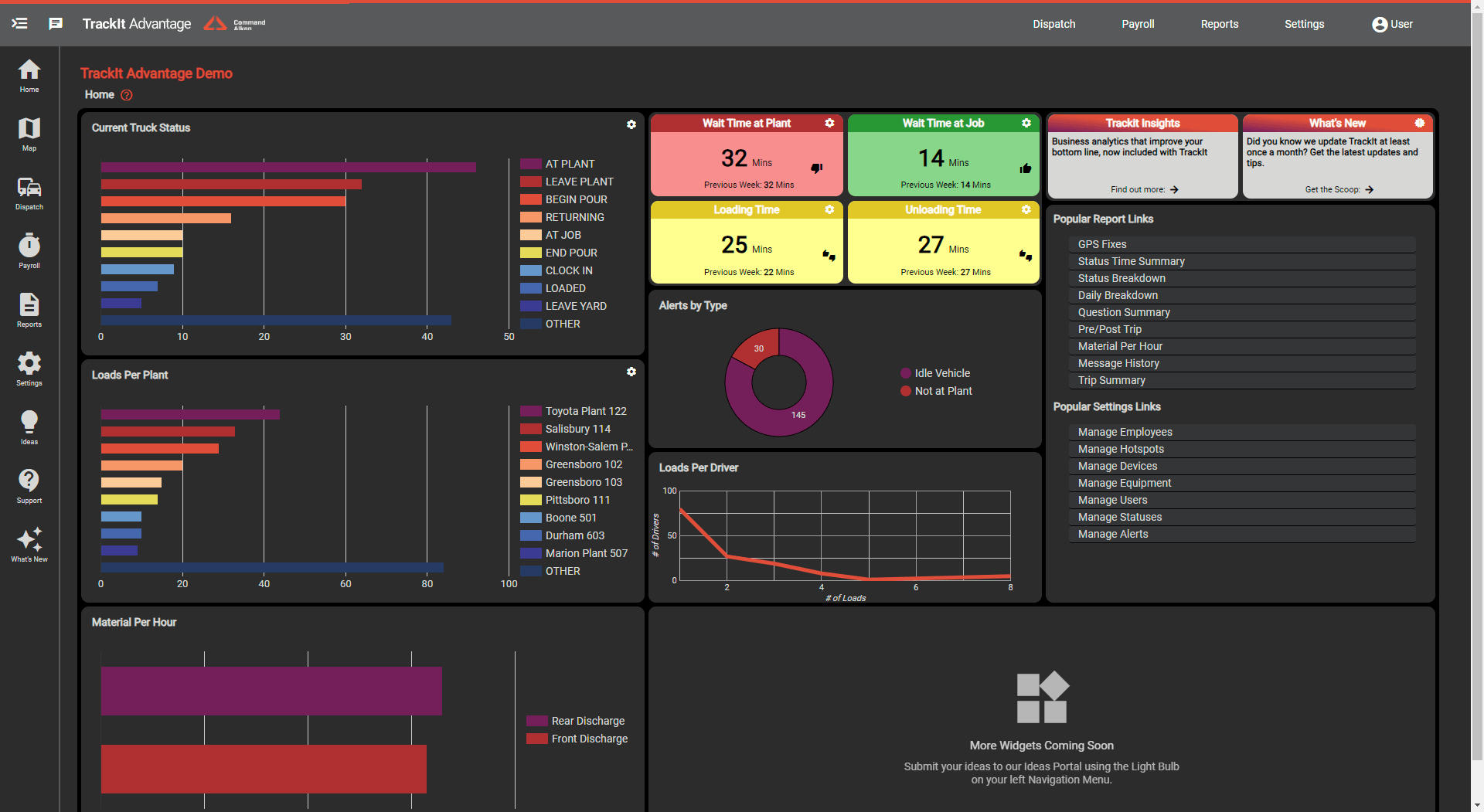Screen dimensions: 1484x812
Task: Click the feedback chat bubble icon in header
Action: coord(55,24)
